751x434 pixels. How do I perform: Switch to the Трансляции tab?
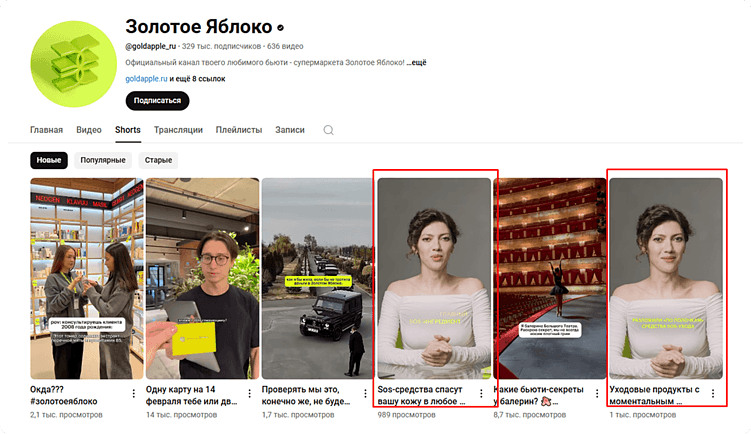pyautogui.click(x=178, y=130)
